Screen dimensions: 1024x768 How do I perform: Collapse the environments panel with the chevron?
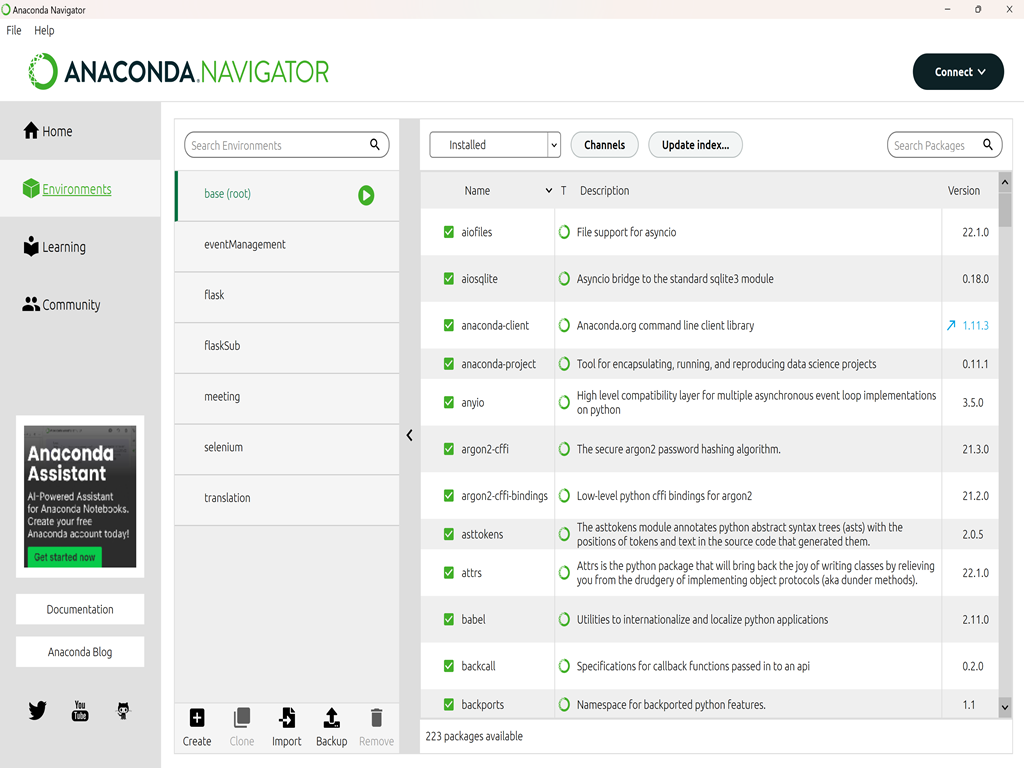(409, 435)
